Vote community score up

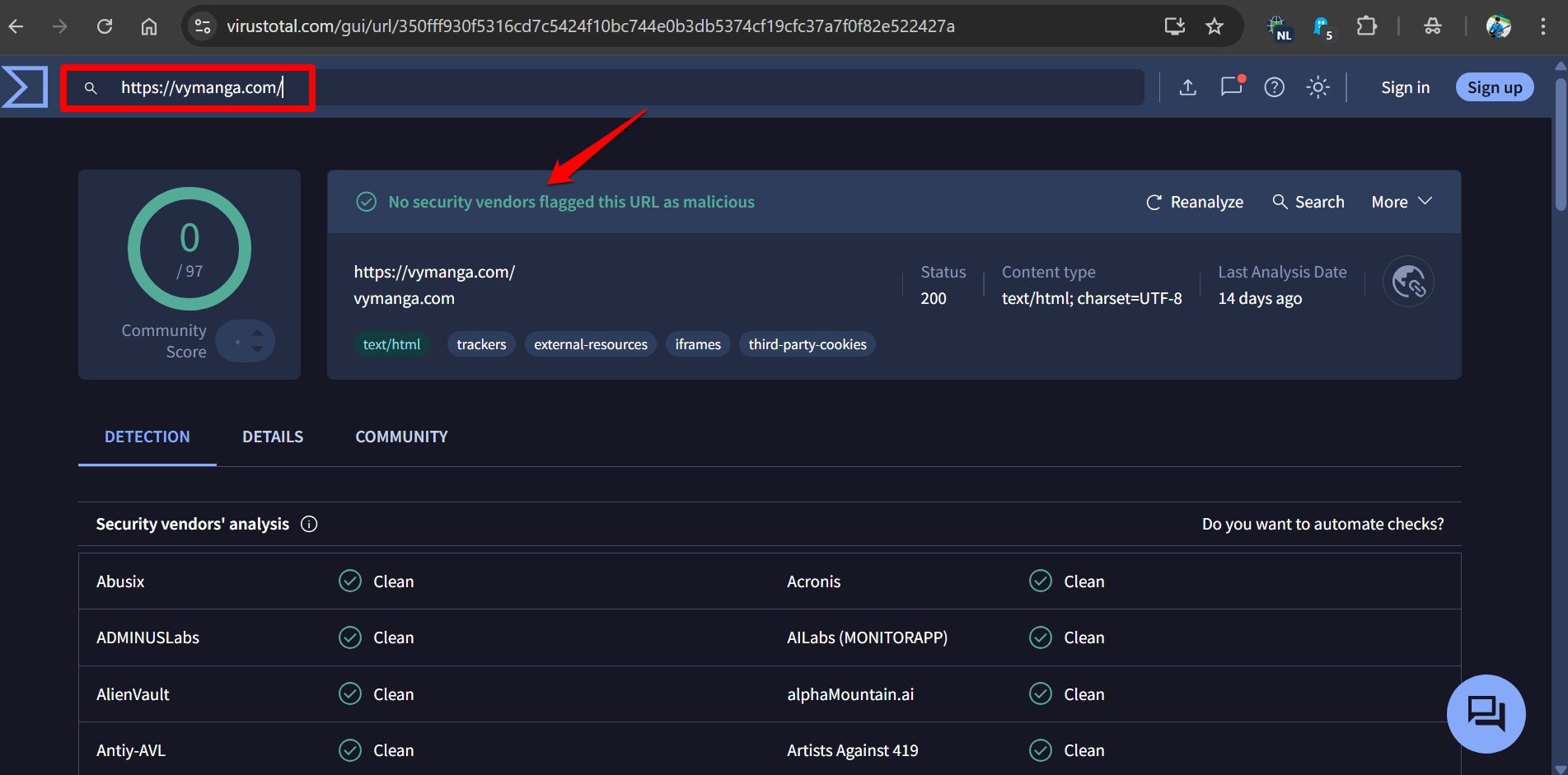pos(258,333)
